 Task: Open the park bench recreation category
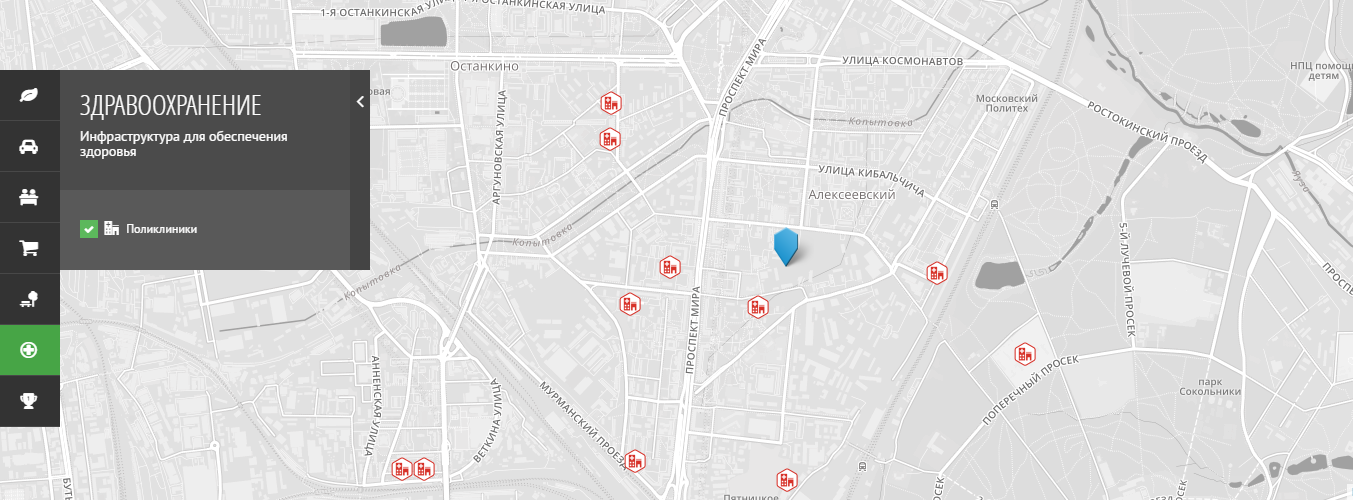tap(30, 299)
